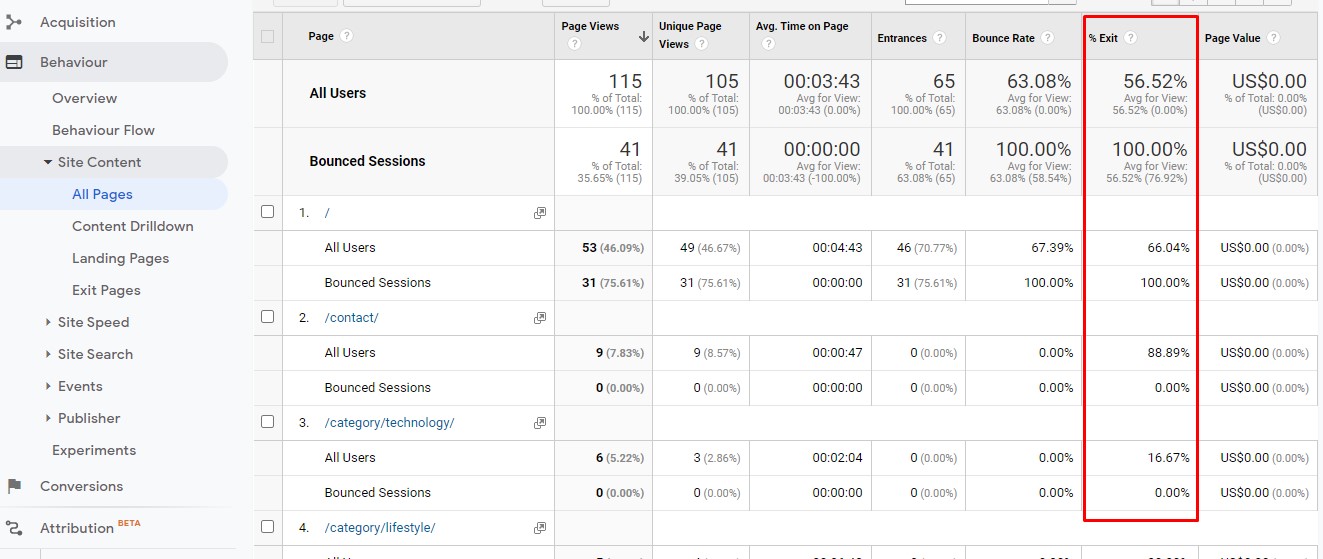Screen dimensions: 1323x559
Task: Open the Landing Pages report
Action: 120,258
